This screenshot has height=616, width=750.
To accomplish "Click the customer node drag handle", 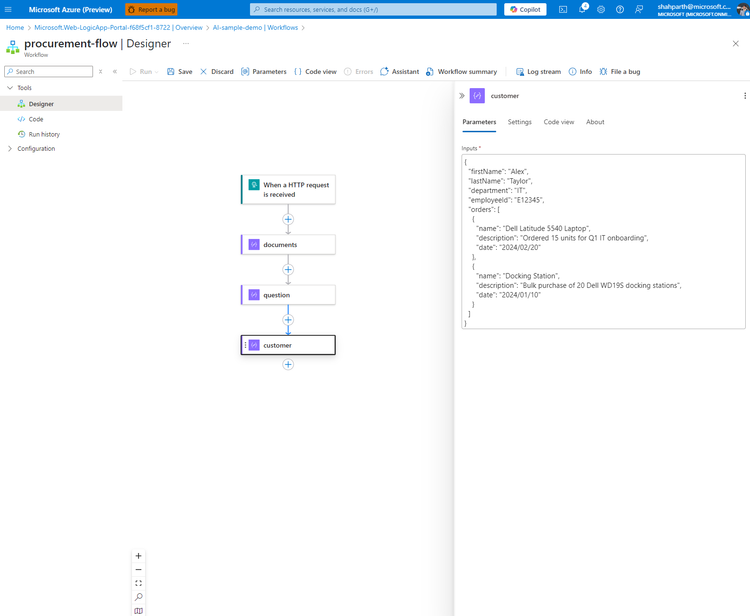I will [245, 345].
